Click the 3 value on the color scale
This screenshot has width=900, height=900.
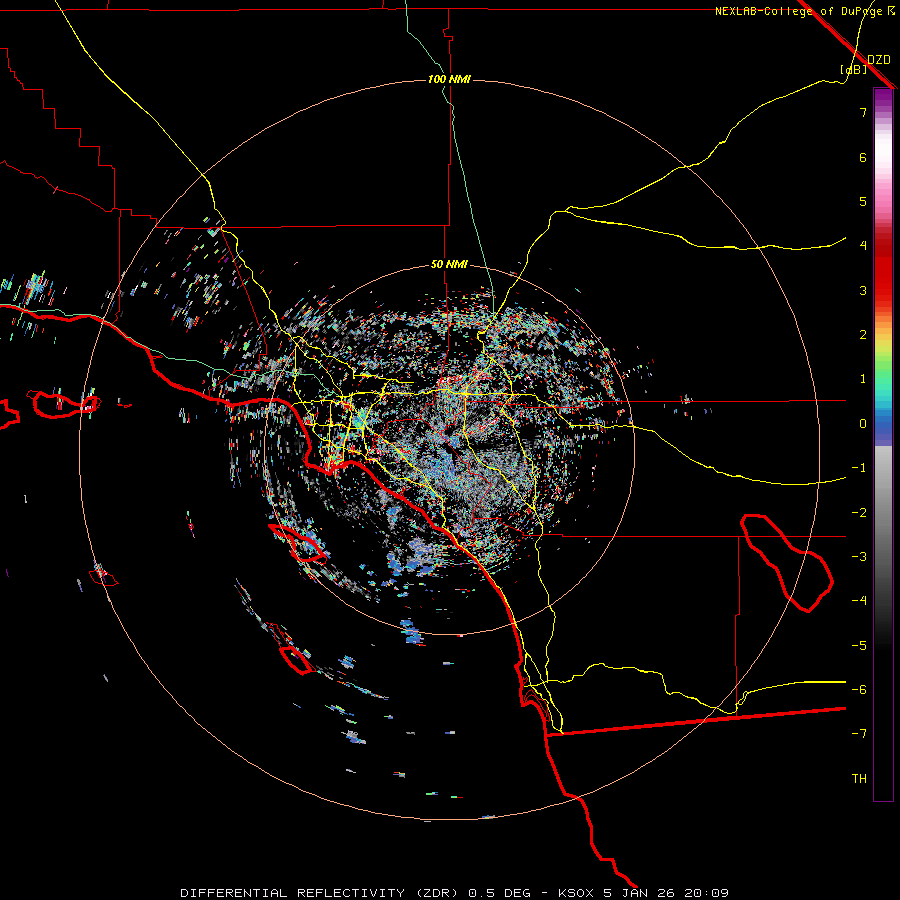pyautogui.click(x=863, y=290)
